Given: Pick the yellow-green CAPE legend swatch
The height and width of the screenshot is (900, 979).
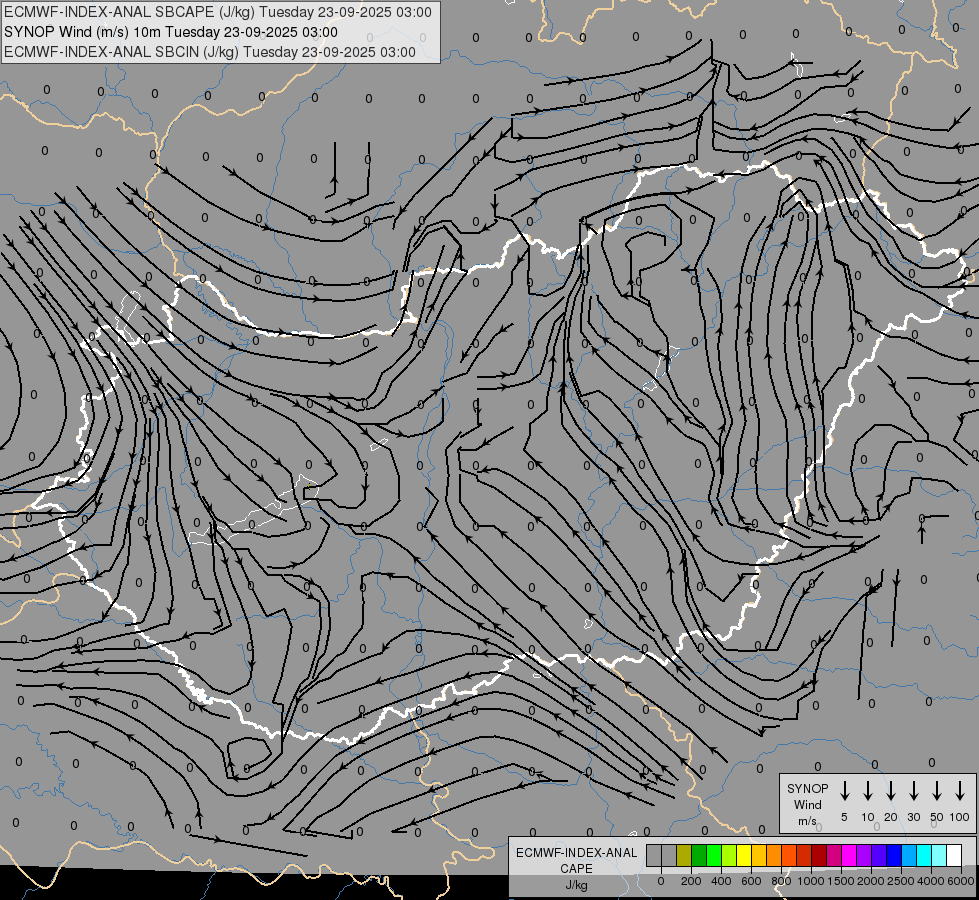Looking at the screenshot, I should point(729,855).
